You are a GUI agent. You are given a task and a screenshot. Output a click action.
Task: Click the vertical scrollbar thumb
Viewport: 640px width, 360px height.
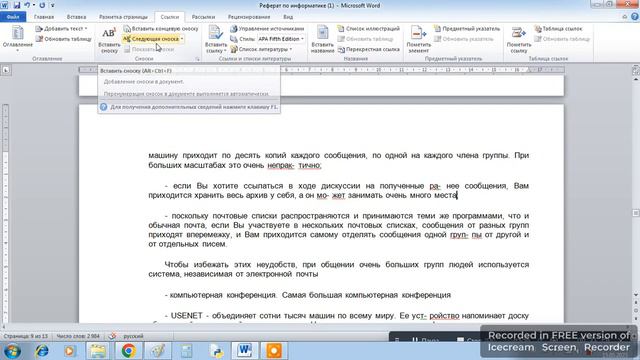[x=636, y=213]
